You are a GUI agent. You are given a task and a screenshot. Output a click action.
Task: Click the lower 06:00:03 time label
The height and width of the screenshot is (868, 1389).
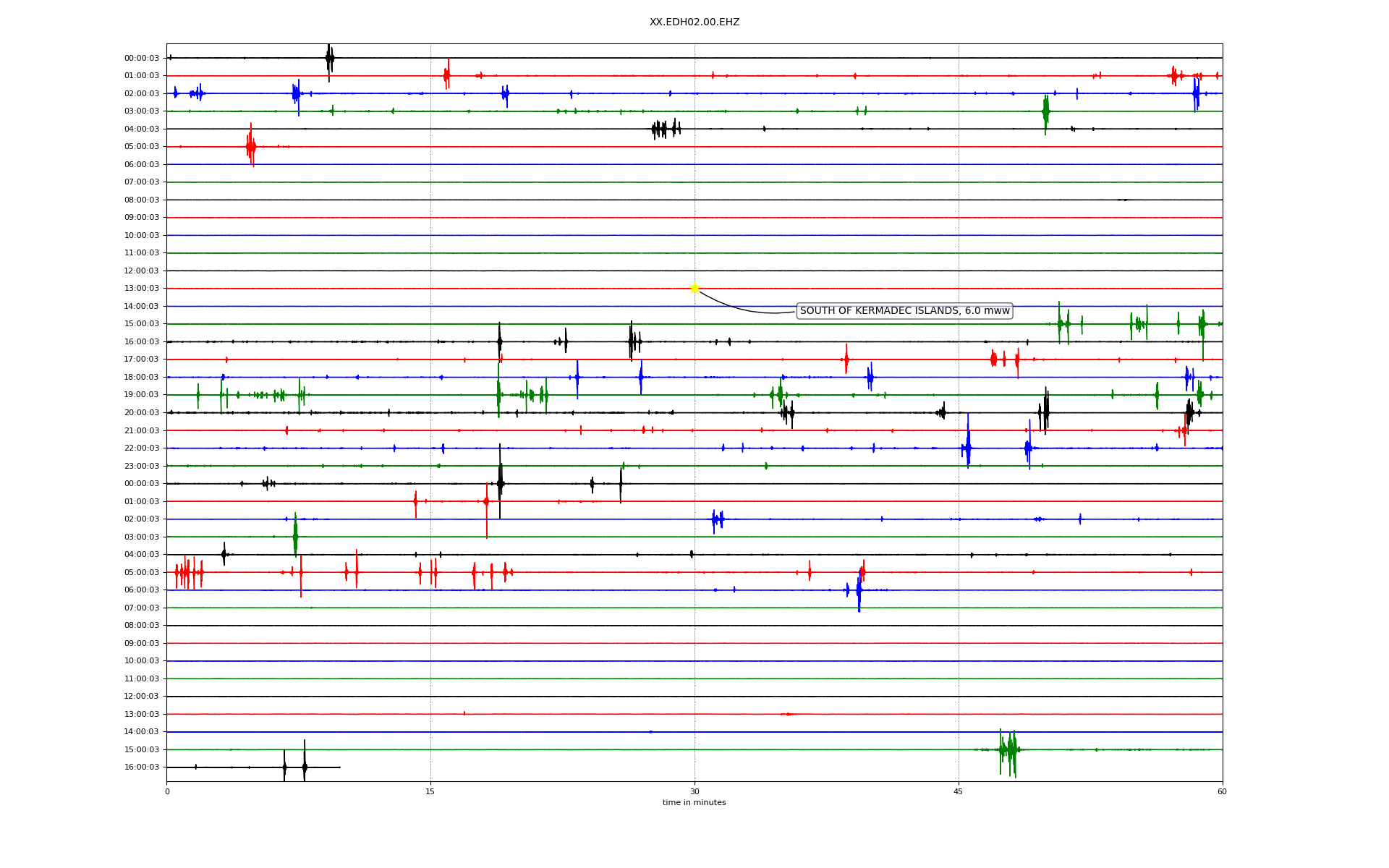pyautogui.click(x=141, y=590)
